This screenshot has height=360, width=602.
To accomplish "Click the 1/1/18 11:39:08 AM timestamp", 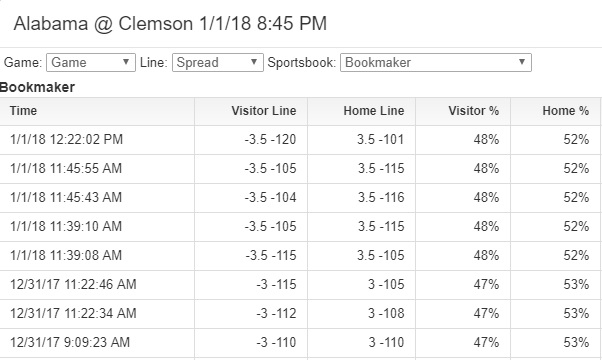I will [x=66, y=256].
